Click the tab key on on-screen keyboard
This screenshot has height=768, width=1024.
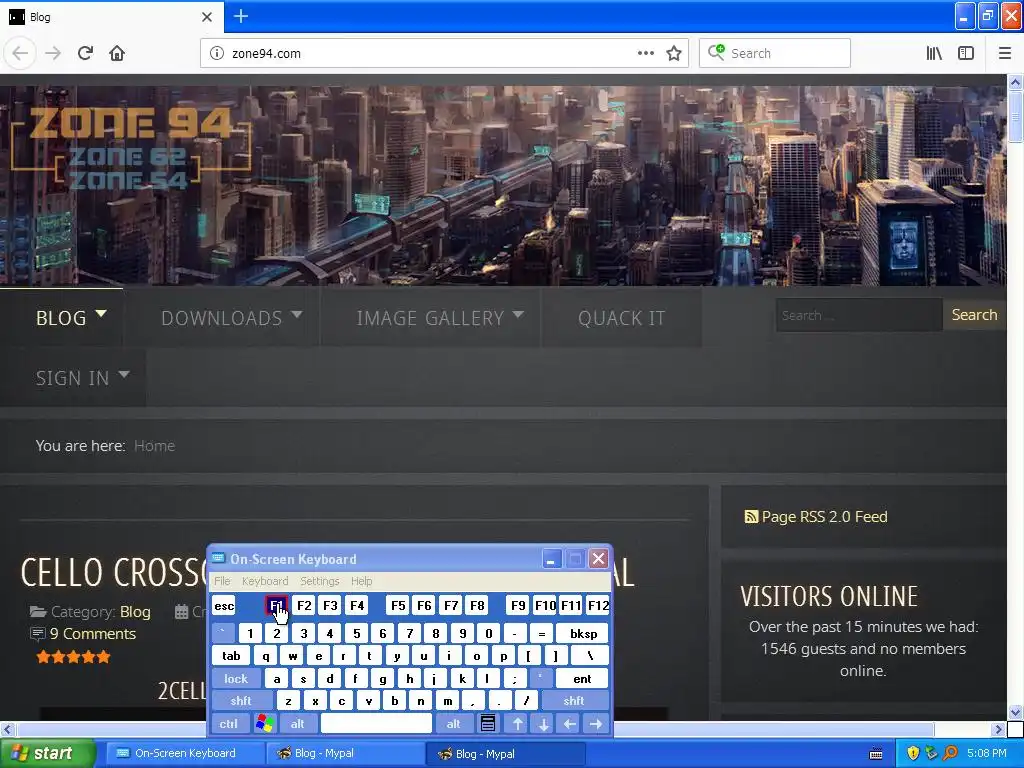pos(231,656)
